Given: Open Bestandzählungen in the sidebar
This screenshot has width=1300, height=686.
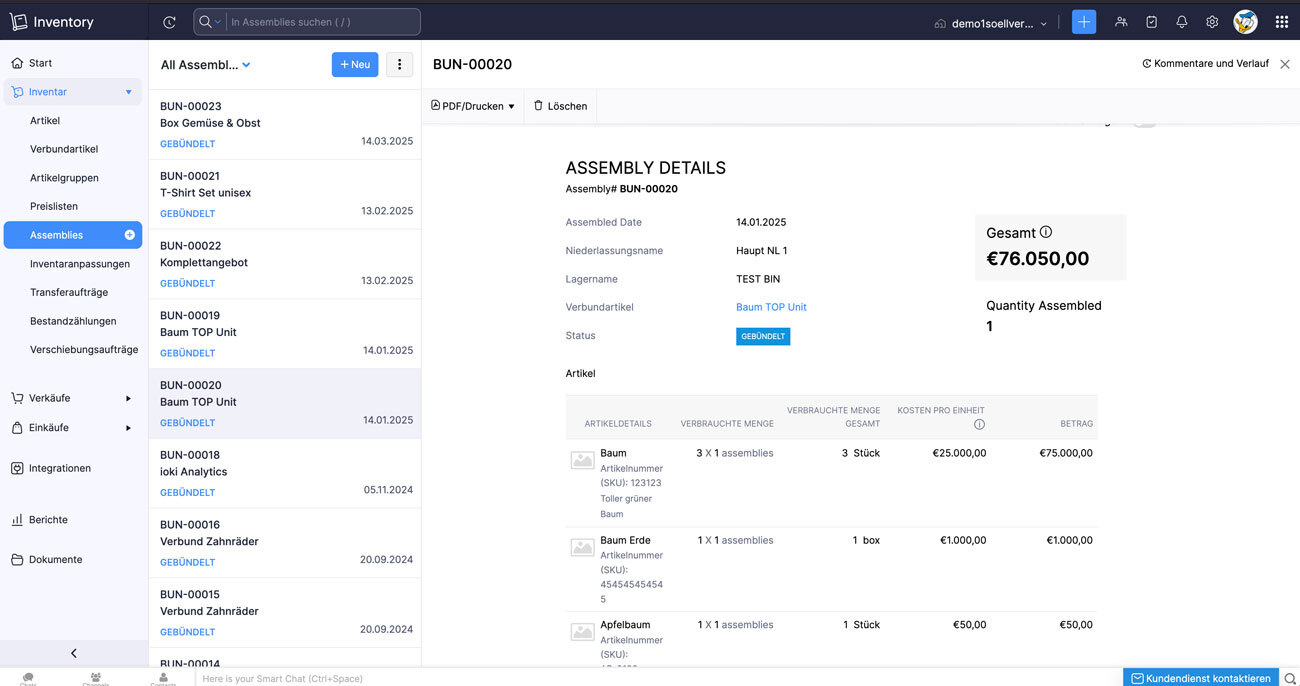Looking at the screenshot, I should click(x=73, y=321).
